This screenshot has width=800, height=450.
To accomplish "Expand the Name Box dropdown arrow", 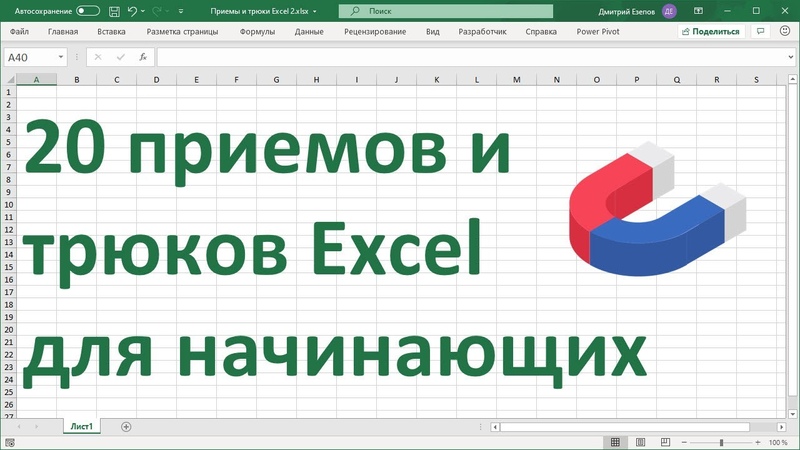I will (x=61, y=57).
